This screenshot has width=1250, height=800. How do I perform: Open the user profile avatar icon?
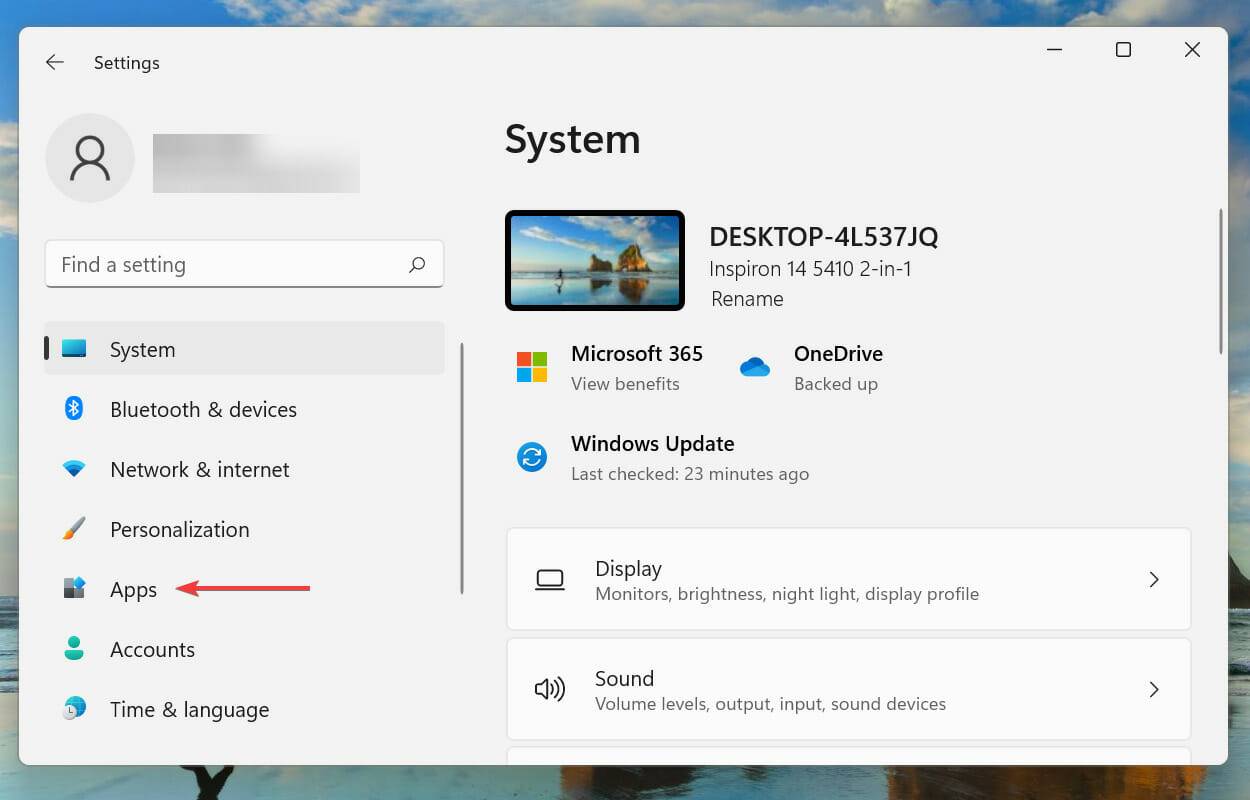pyautogui.click(x=90, y=158)
